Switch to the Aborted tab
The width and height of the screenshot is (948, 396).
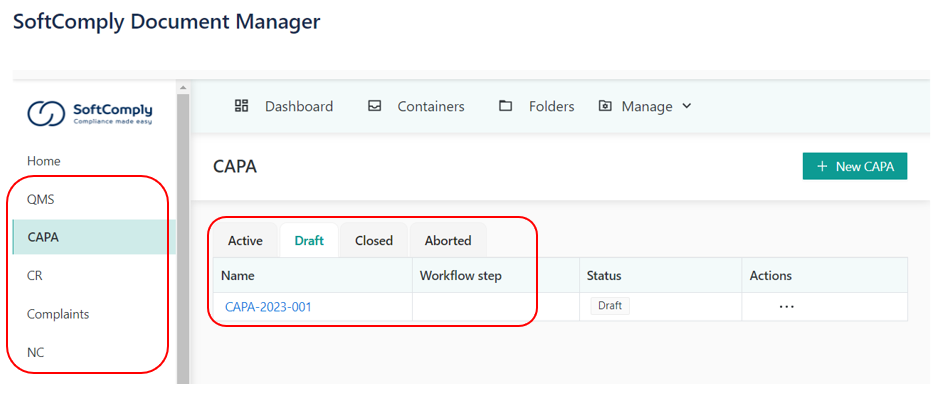point(448,241)
